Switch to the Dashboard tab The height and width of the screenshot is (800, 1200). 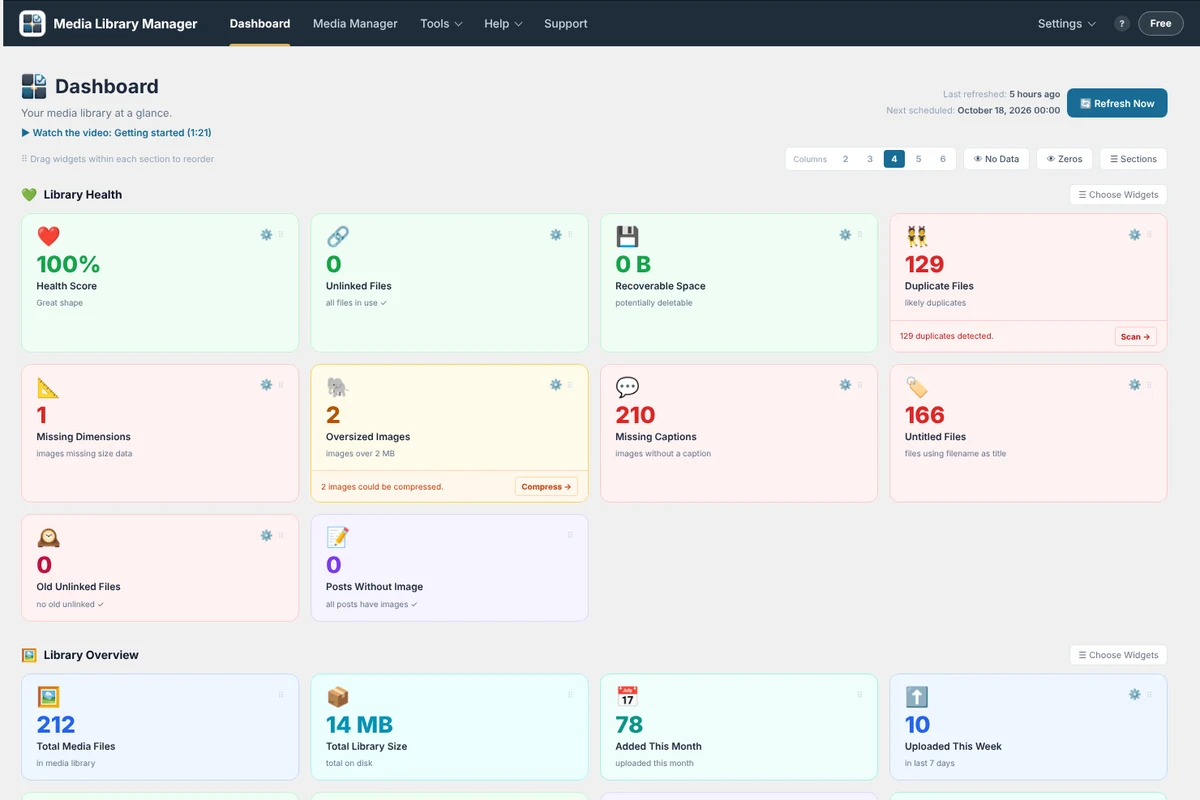[260, 23]
